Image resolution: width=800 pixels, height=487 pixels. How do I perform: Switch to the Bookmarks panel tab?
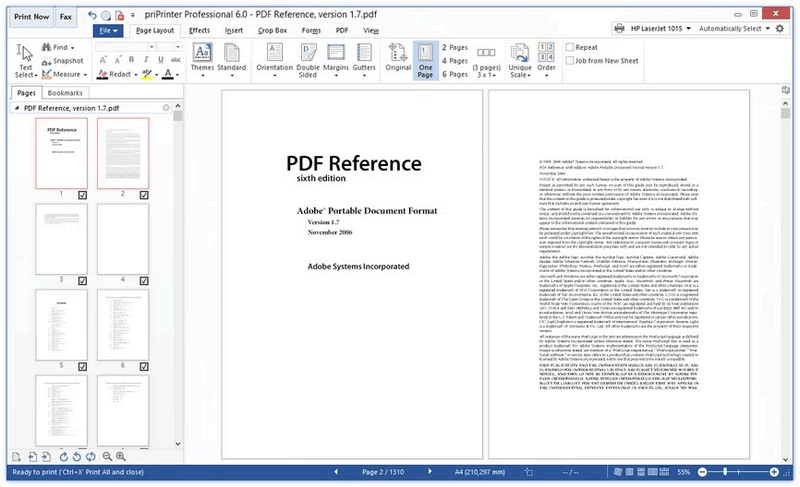click(65, 93)
